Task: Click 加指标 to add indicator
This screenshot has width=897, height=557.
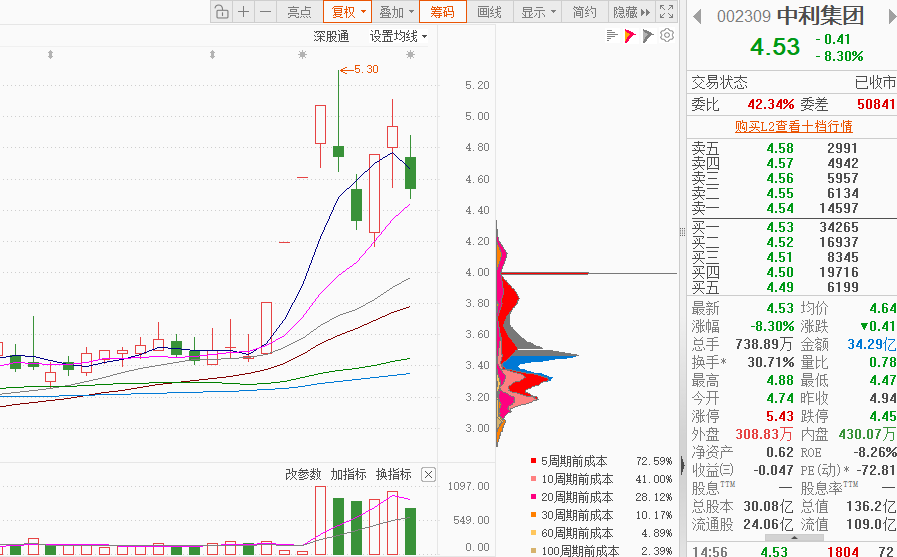Action: (x=348, y=474)
